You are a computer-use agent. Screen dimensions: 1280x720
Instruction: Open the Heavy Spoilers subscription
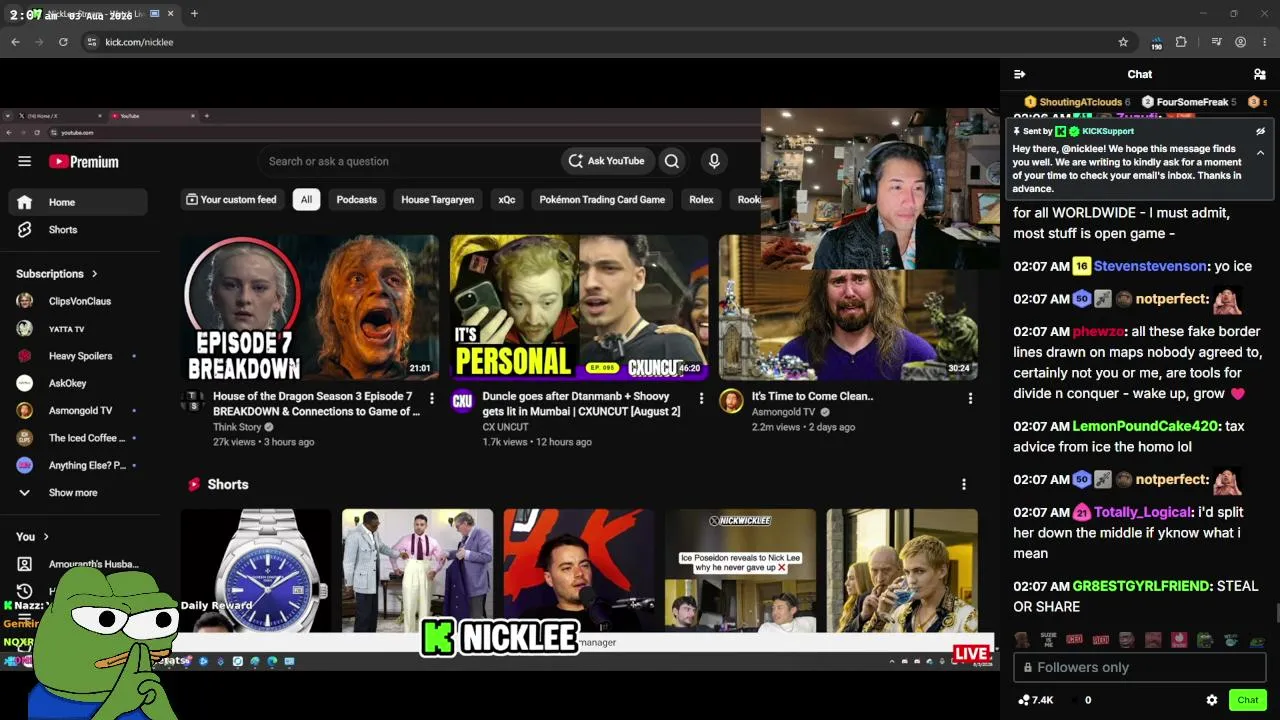[x=78, y=356]
